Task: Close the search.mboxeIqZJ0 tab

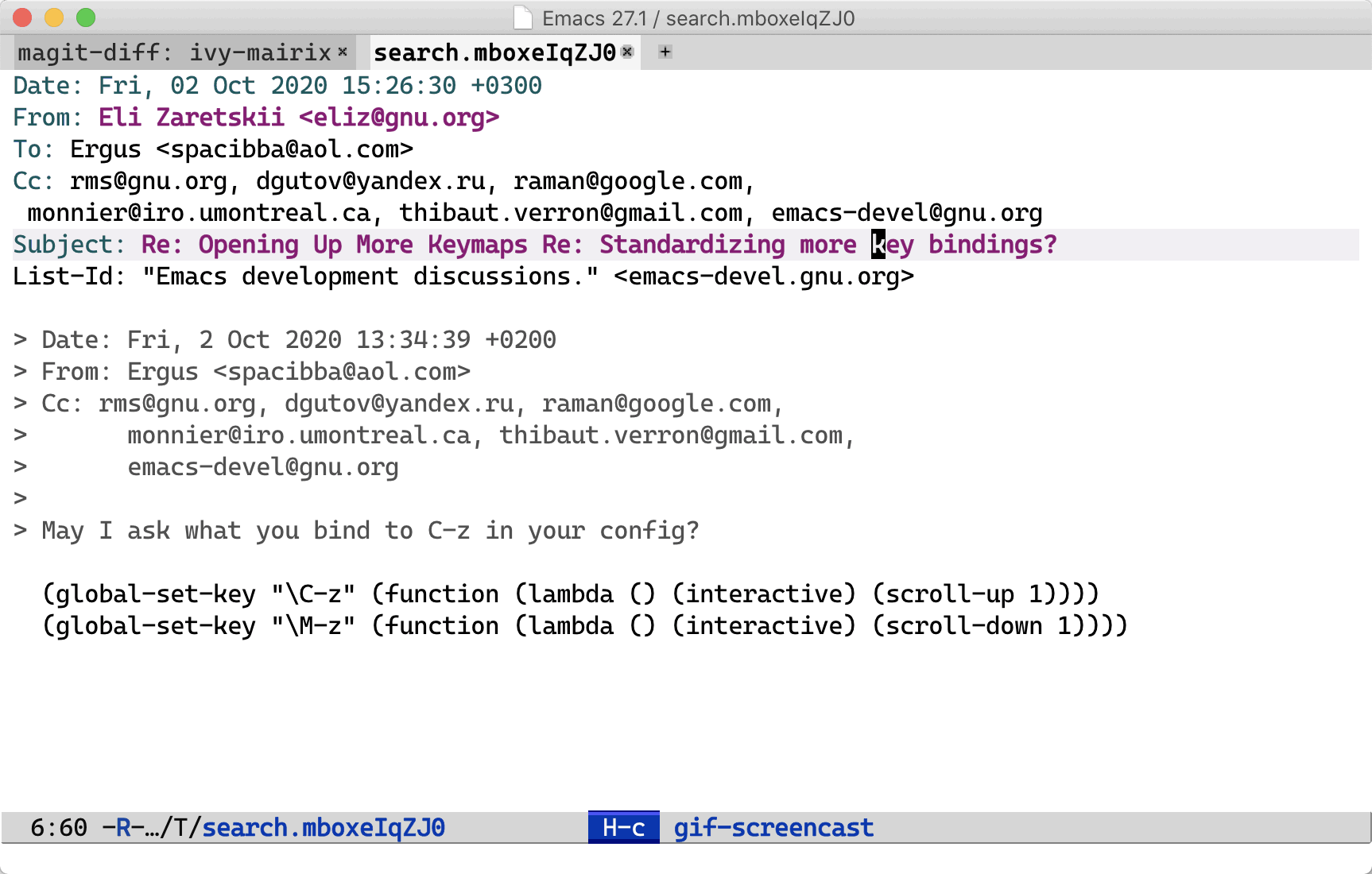Action: tap(627, 52)
